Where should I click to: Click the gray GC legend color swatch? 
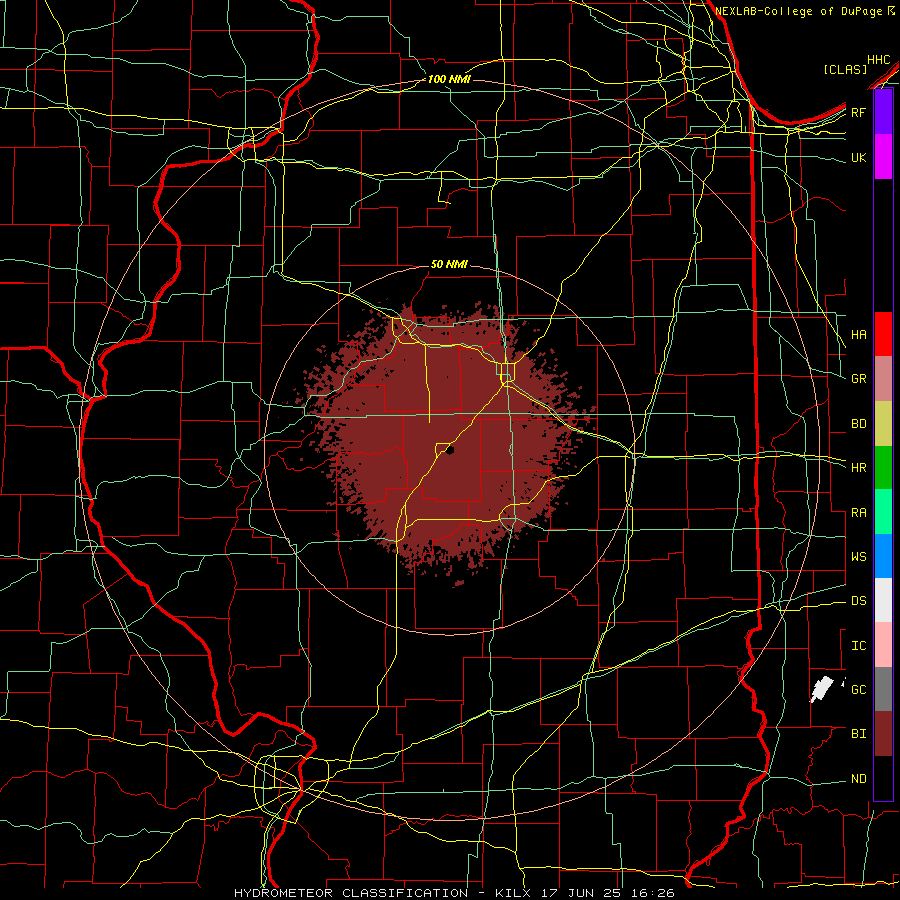point(883,689)
